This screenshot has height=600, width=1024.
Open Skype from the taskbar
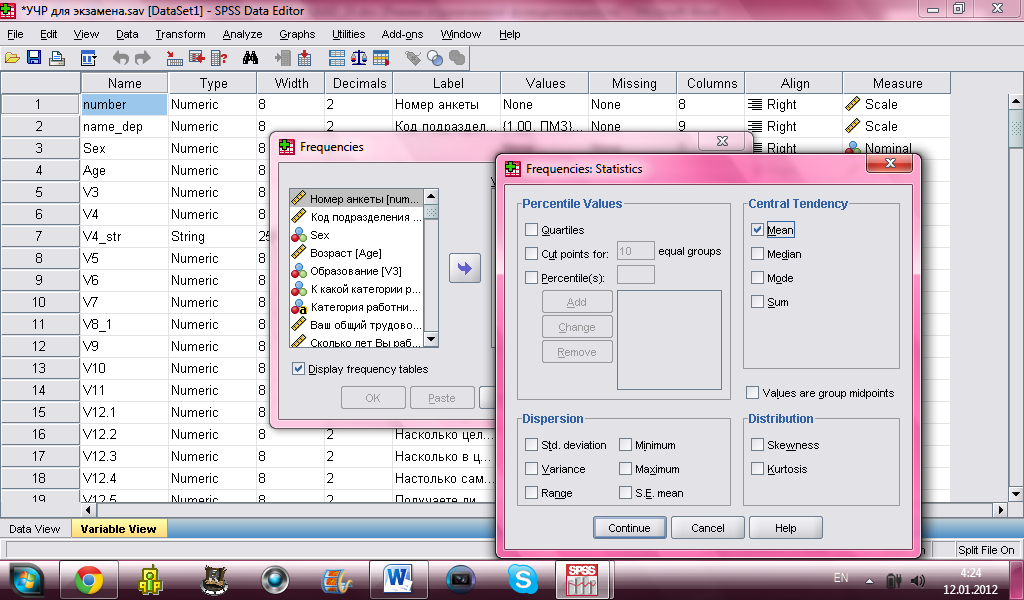click(523, 580)
